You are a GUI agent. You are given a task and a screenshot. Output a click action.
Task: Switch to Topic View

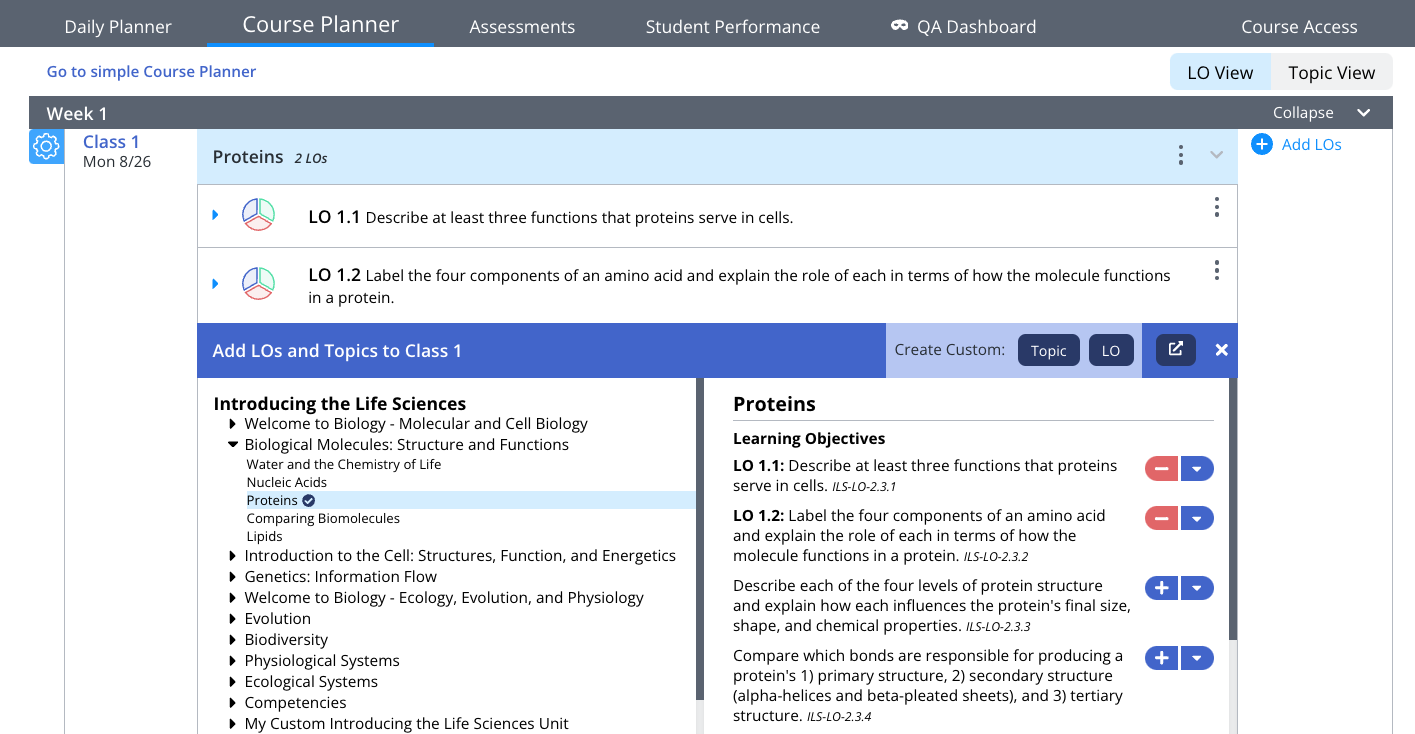click(x=1332, y=72)
